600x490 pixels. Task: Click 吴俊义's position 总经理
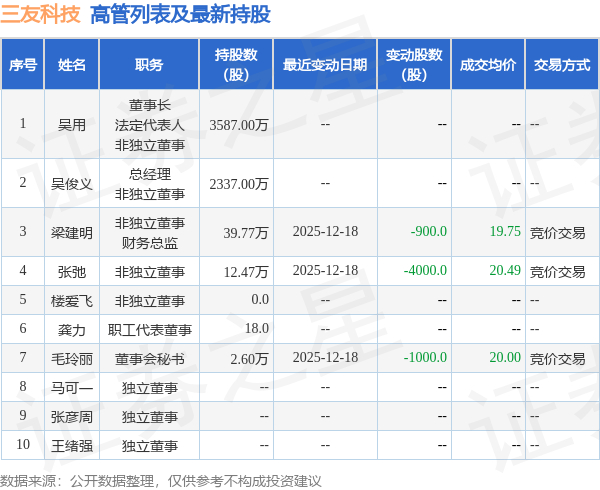pos(150,174)
